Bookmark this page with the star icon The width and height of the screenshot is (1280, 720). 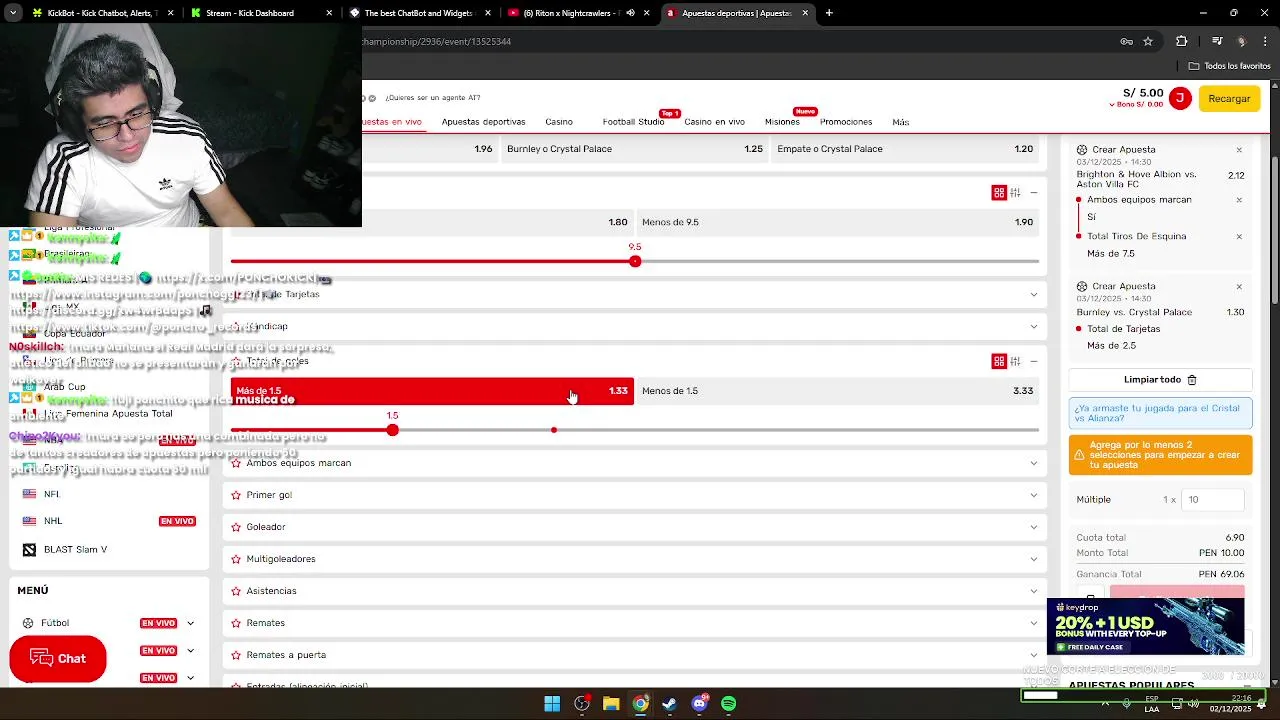click(1148, 41)
